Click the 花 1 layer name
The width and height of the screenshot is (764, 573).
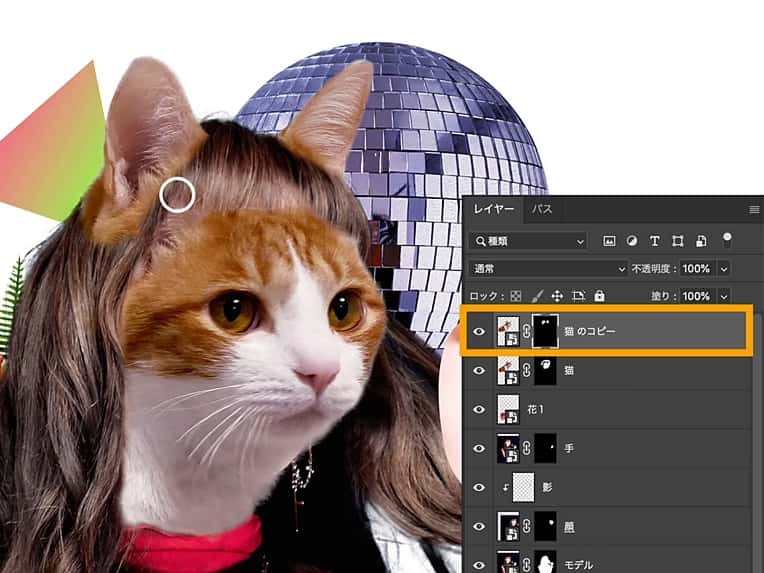tap(535, 410)
